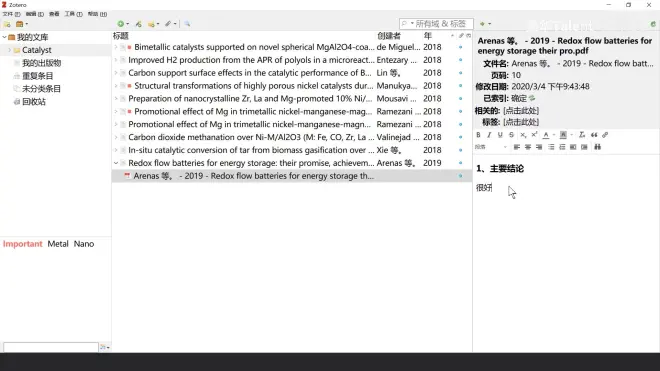Open the paragraph format dropdown

click(x=491, y=147)
